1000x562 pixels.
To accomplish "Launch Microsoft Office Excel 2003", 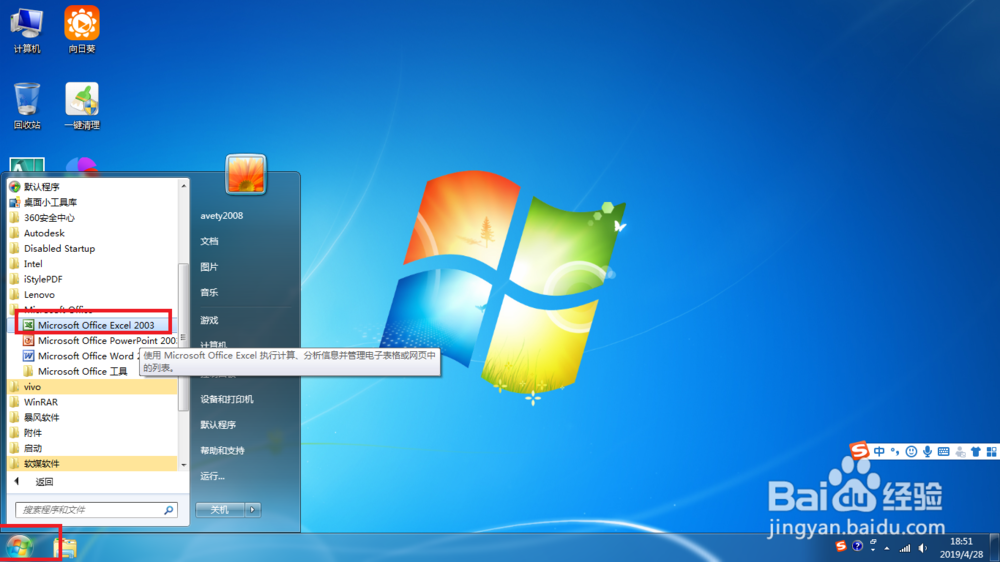I will pos(94,325).
